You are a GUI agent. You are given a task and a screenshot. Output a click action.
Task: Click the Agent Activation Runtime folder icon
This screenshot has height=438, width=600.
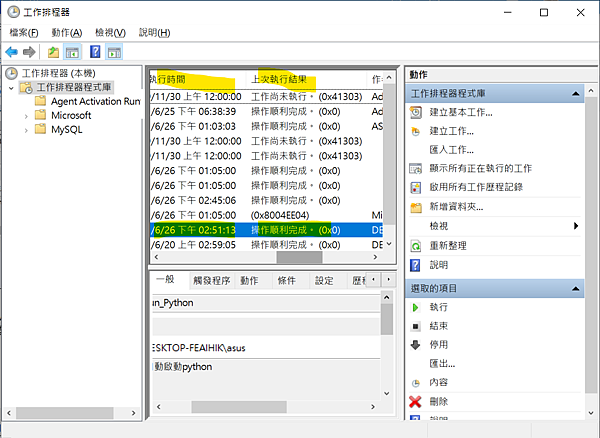(x=40, y=101)
